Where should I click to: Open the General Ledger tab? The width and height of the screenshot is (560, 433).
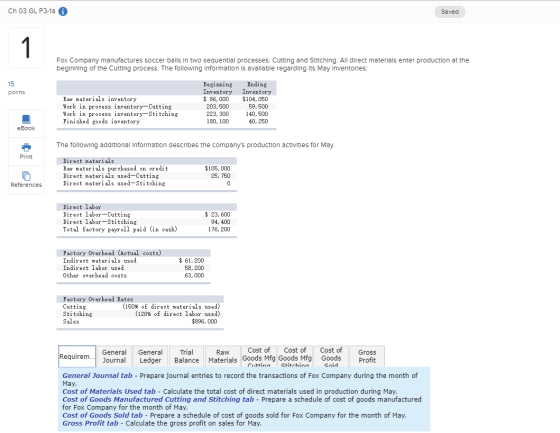pyautogui.click(x=150, y=357)
